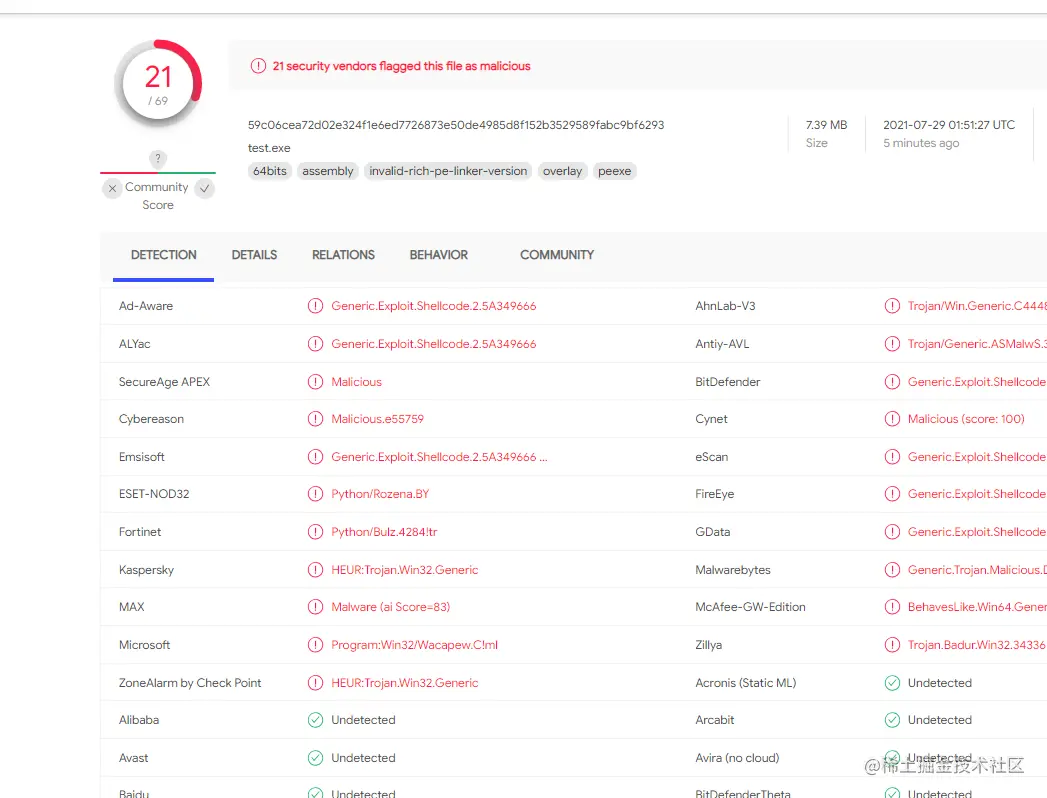Viewport: 1047px width, 798px height.
Task: Vote positive with Community Score check icon
Action: click(205, 188)
